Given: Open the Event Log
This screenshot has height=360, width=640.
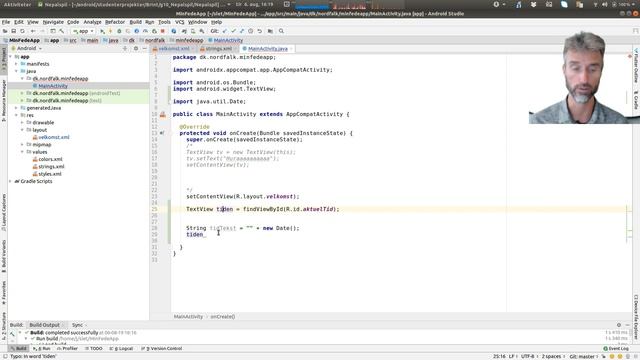Looking at the screenshot, I should (616, 349).
